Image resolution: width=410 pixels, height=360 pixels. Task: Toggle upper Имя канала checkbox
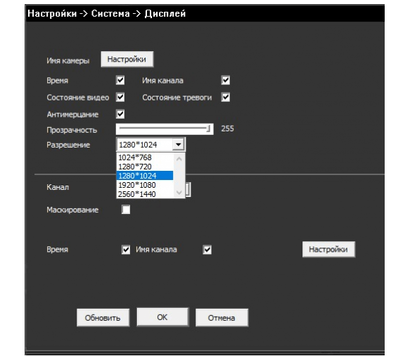[x=226, y=80]
